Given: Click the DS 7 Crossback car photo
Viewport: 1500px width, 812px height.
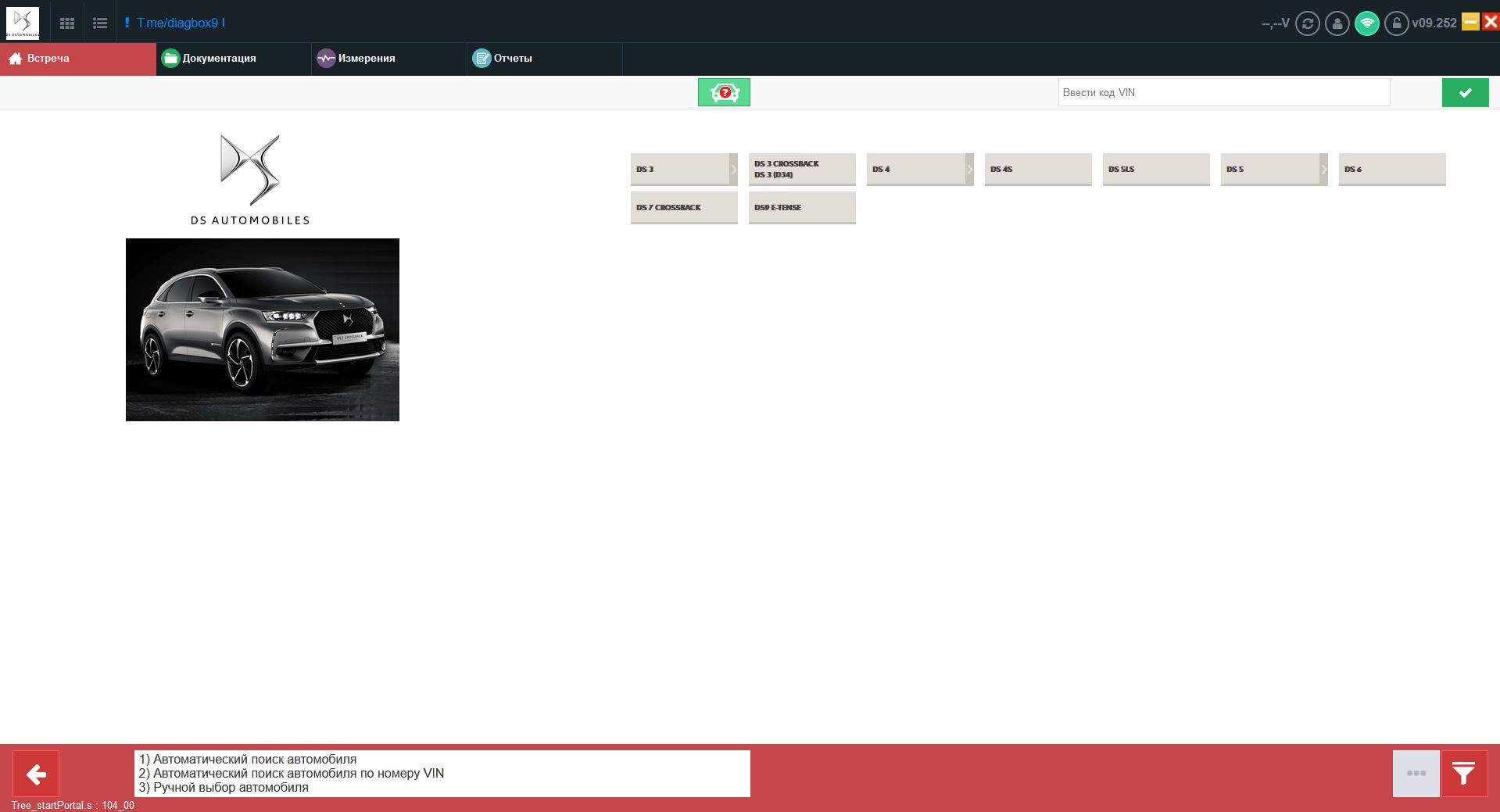Looking at the screenshot, I should (263, 330).
